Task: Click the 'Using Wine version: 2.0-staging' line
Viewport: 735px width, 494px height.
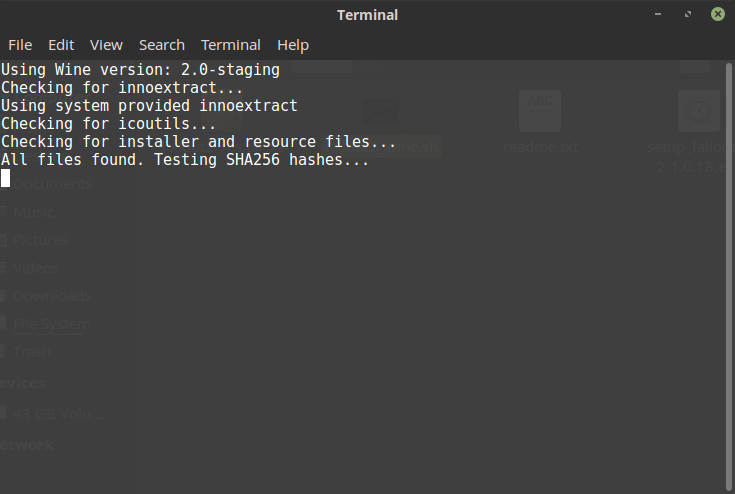Action: (140, 70)
